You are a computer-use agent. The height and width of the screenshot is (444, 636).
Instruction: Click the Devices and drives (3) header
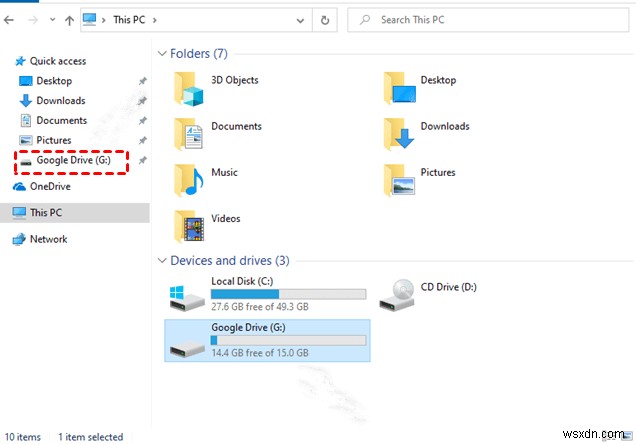click(230, 260)
